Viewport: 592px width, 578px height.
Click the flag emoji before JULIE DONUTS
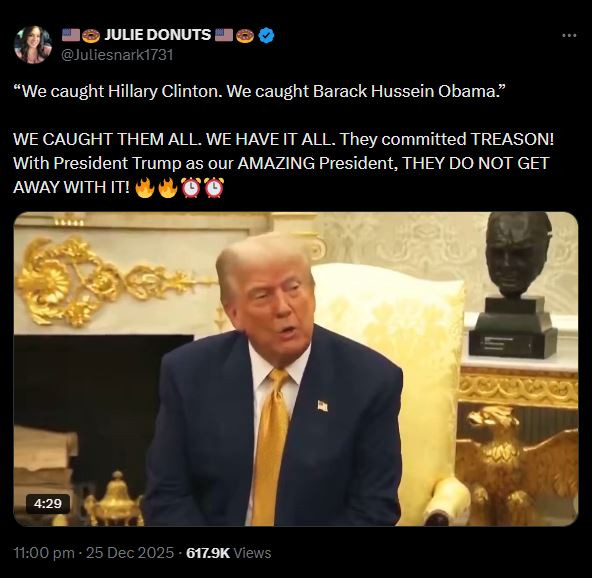[x=71, y=35]
